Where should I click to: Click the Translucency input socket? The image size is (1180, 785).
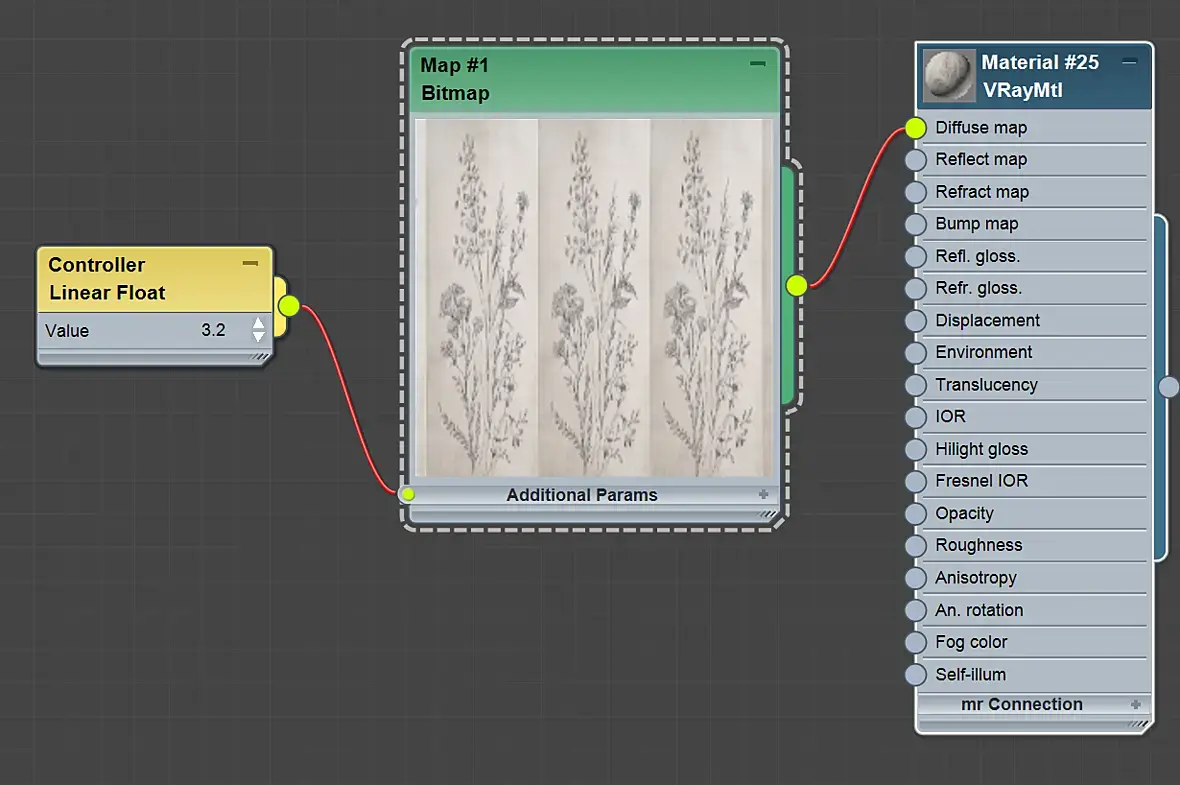click(x=915, y=385)
